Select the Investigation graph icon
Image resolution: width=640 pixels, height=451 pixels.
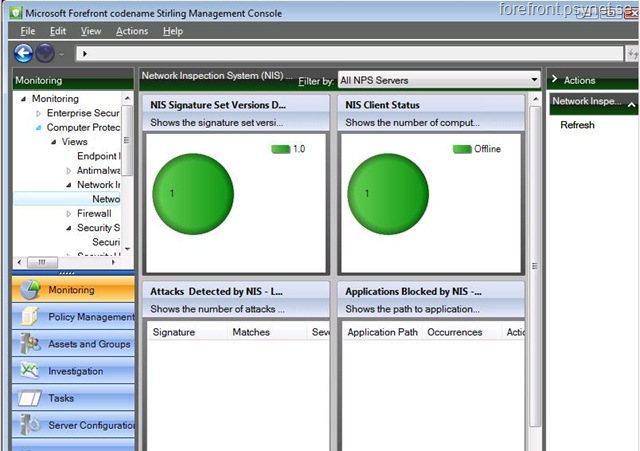(x=28, y=371)
